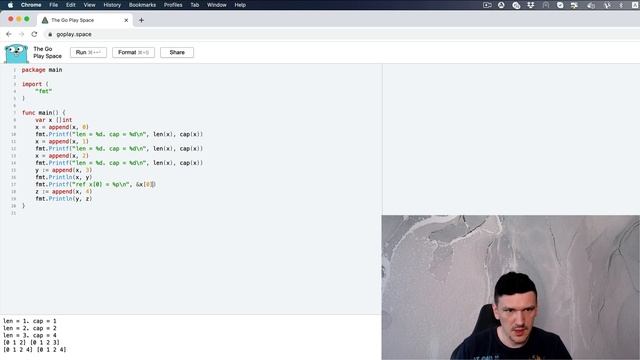
Task: Run the Go program
Action: 88,53
